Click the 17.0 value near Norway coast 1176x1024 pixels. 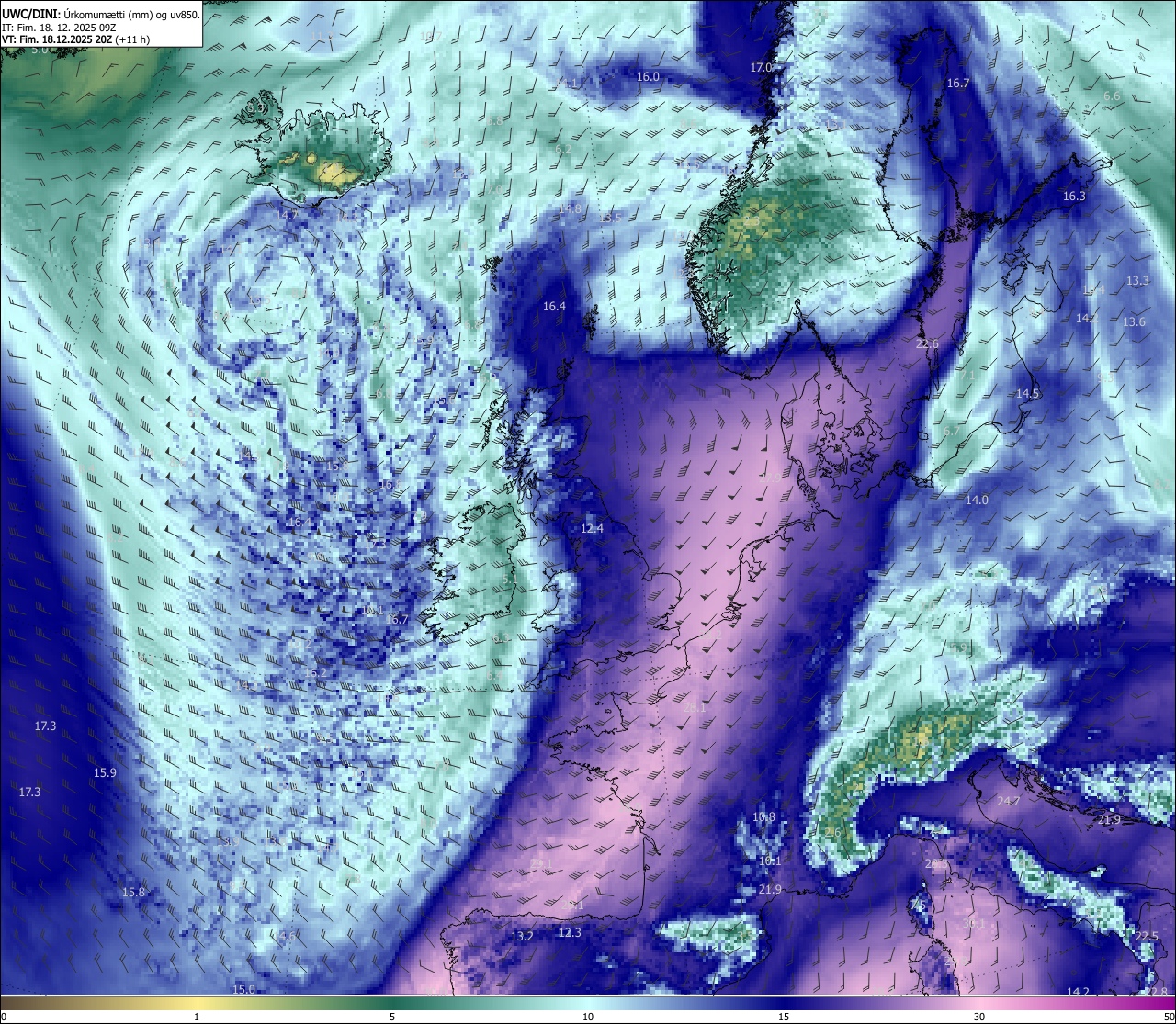(762, 68)
